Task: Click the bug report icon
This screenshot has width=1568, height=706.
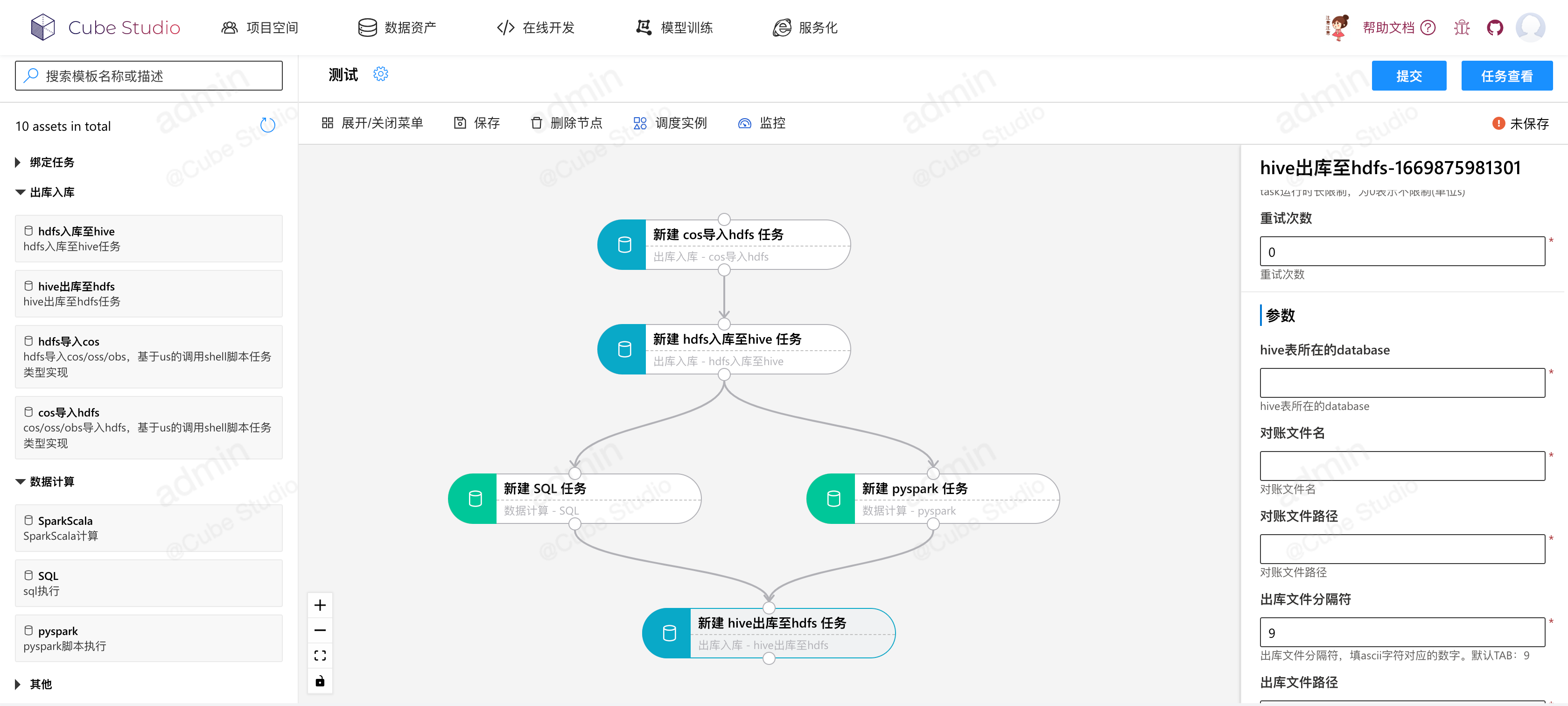Action: tap(1461, 28)
